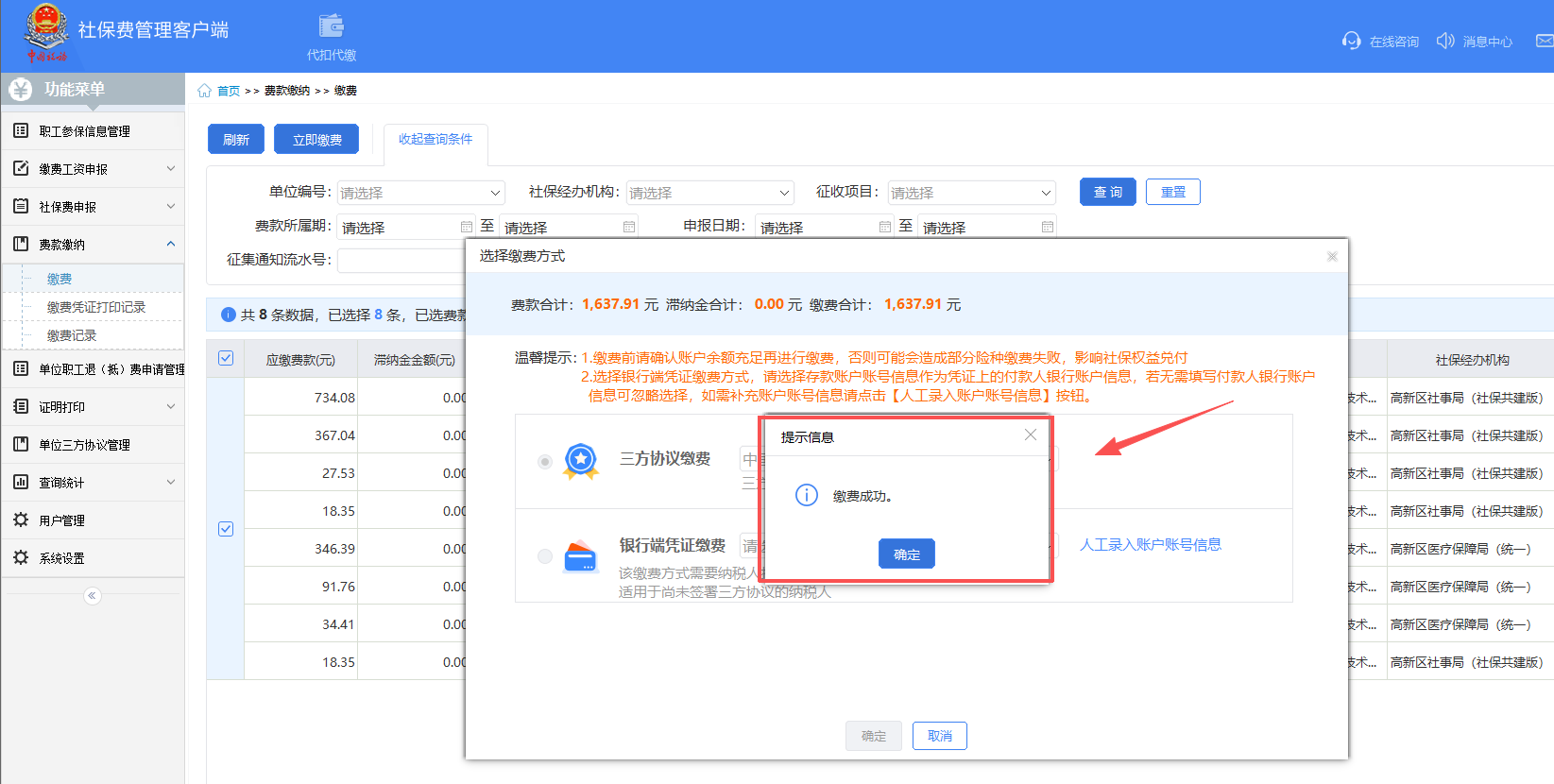The image size is (1554, 784).
Task: Open 系统设置 gear icon in sidebar
Action: [x=21, y=558]
